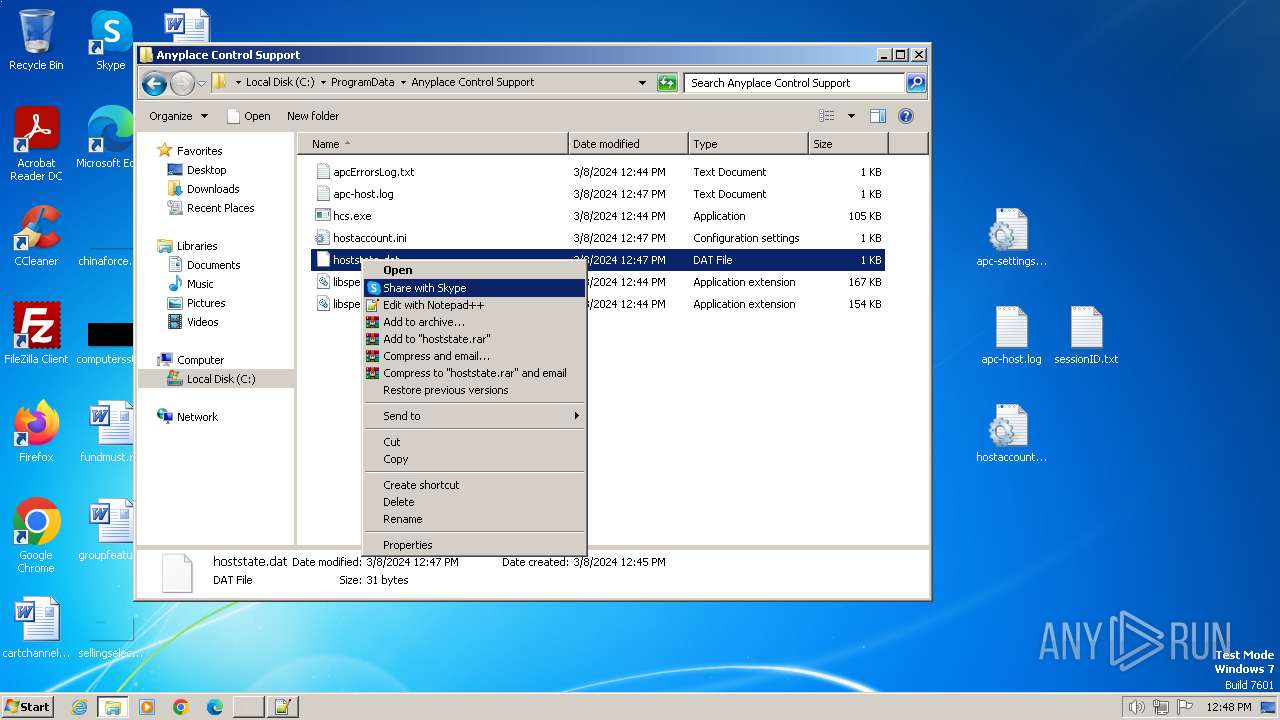
Task: Click the Forward navigation arrow in Explorer
Action: point(182,83)
